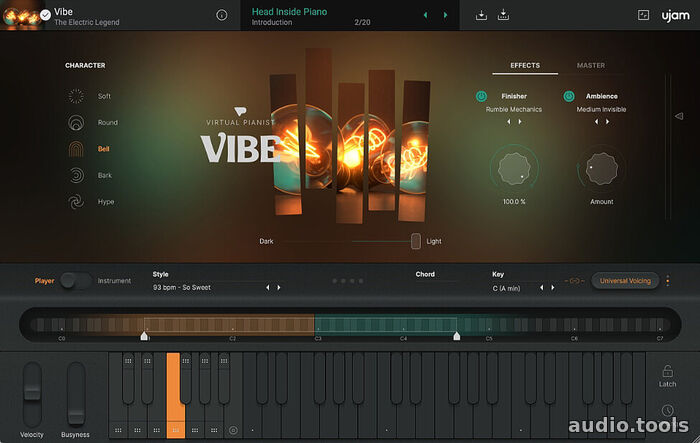Select the Soft character icon
The width and height of the screenshot is (700, 443).
point(76,96)
